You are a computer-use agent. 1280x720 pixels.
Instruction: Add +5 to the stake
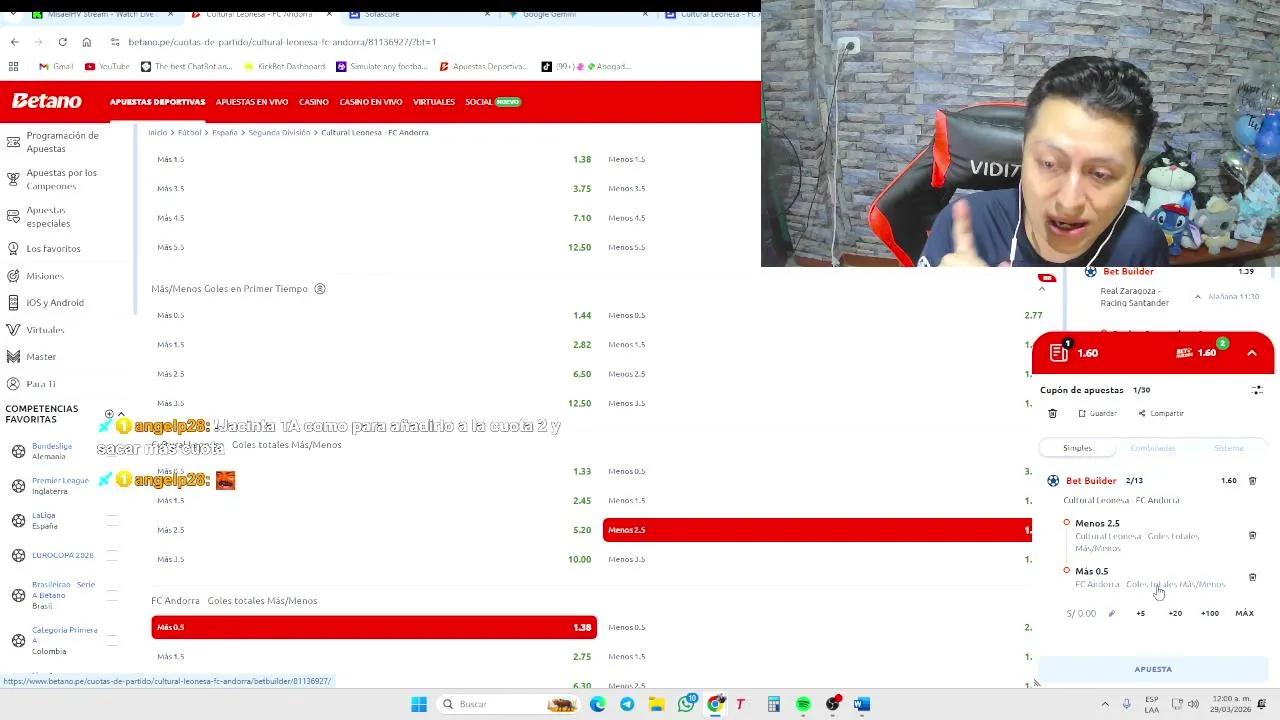click(1141, 613)
